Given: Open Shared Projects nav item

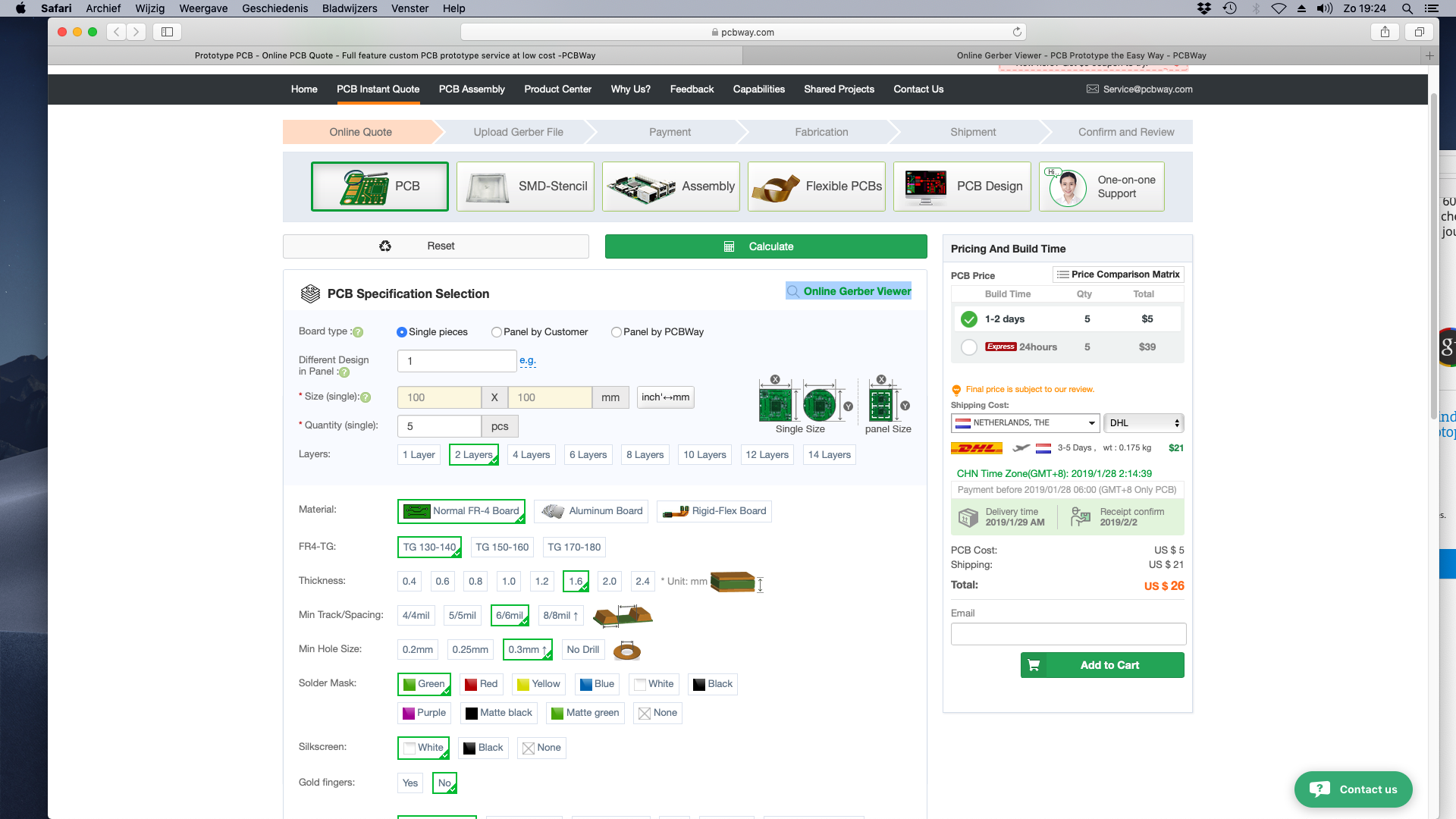Looking at the screenshot, I should coord(839,89).
